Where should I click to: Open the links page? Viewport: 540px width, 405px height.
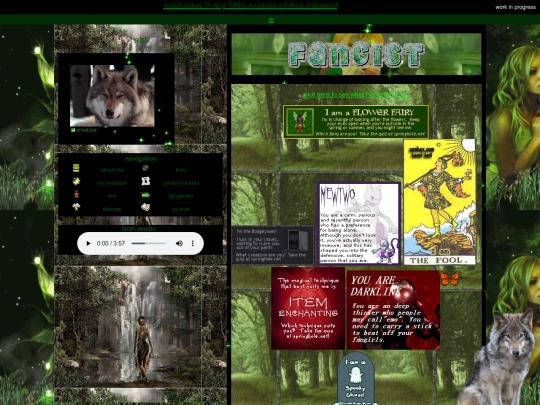(x=181, y=170)
